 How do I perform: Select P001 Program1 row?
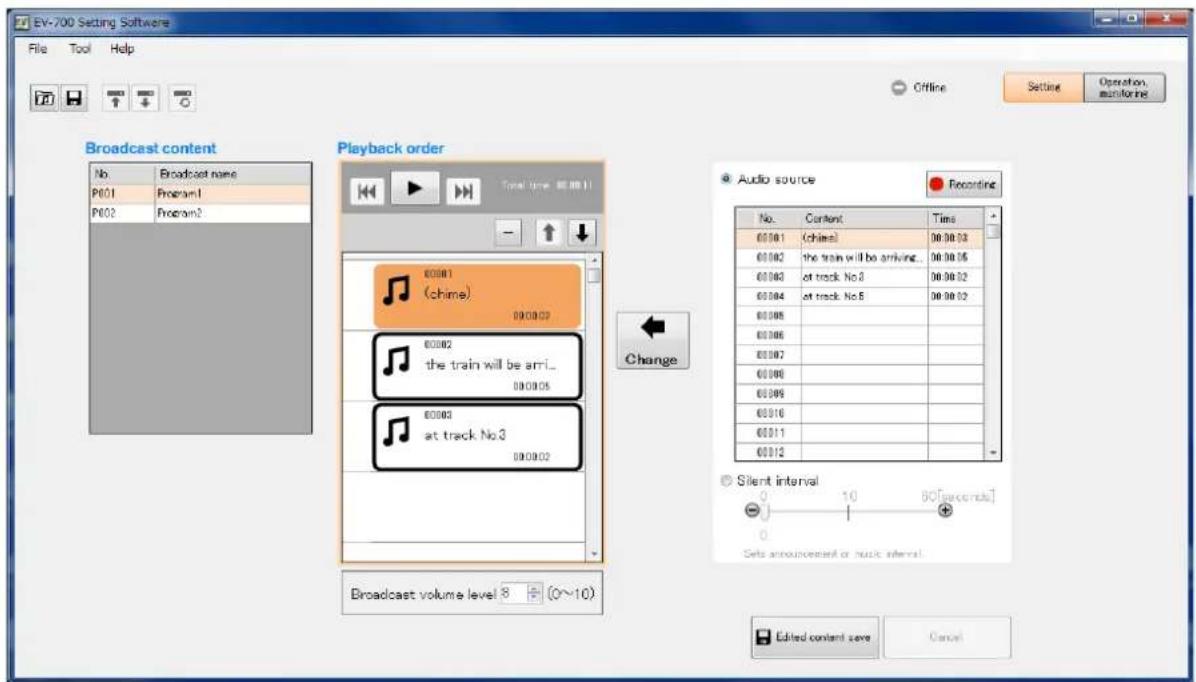pos(200,194)
